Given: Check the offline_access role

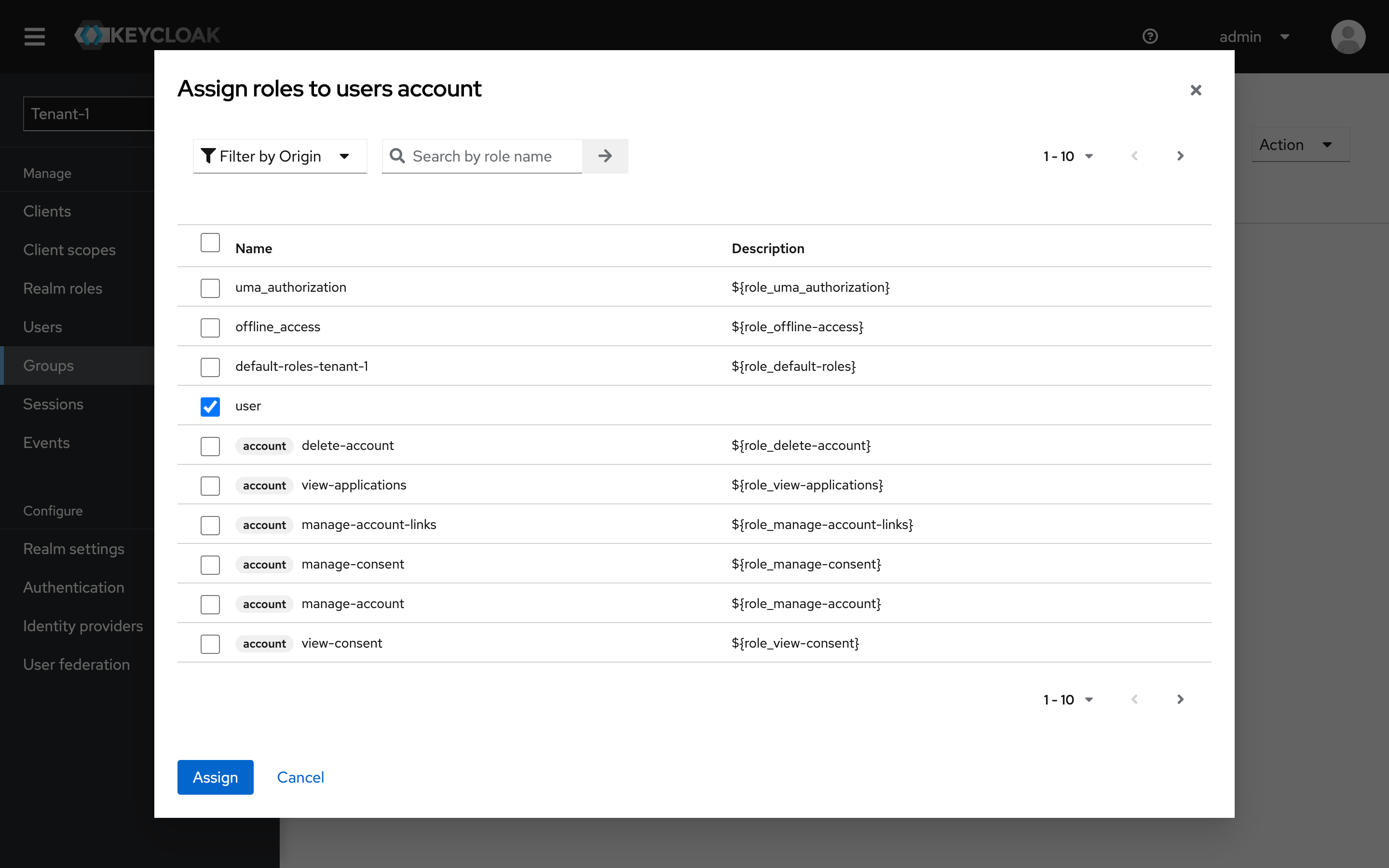Looking at the screenshot, I should (x=210, y=327).
